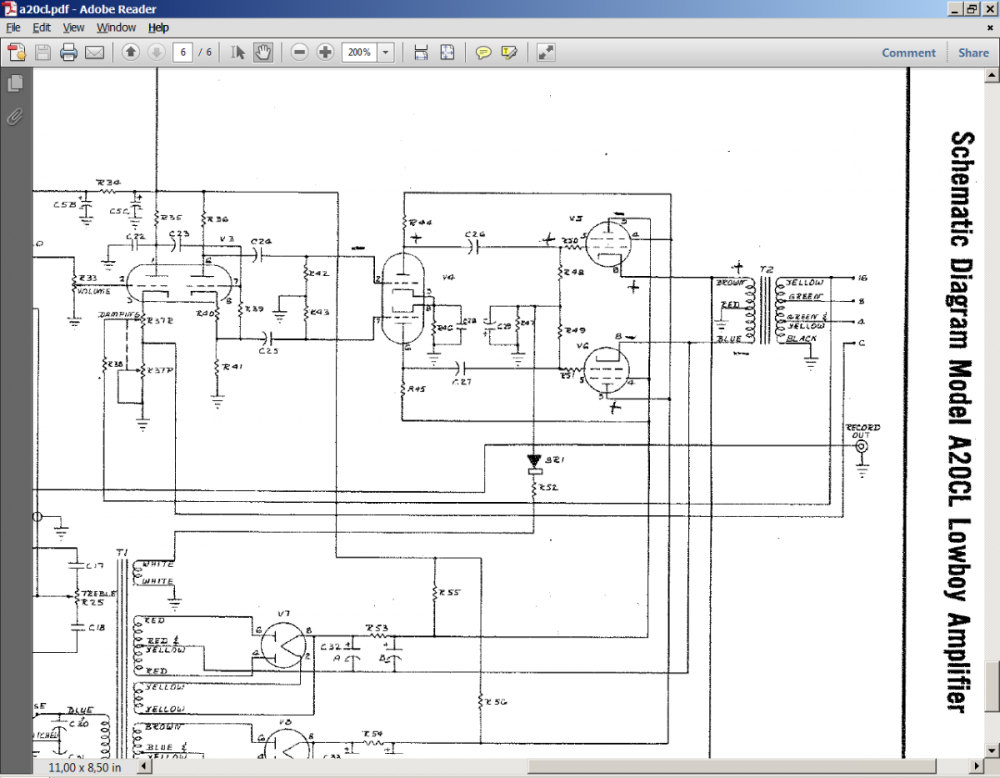
Task: Click the Zoom Out minus icon
Action: [300, 52]
